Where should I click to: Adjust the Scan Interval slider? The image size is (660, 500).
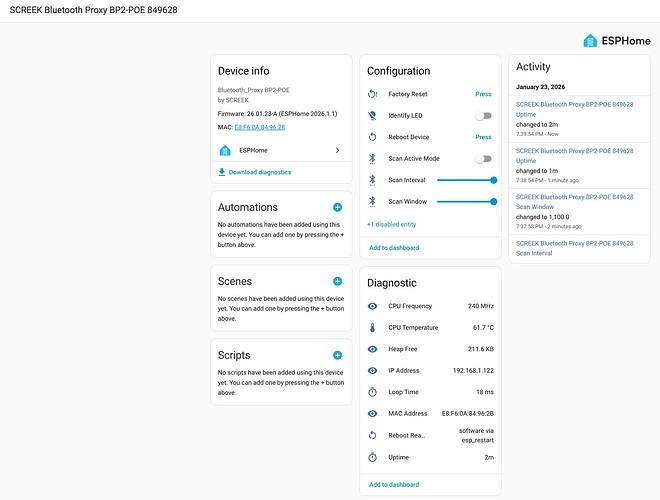click(466, 180)
